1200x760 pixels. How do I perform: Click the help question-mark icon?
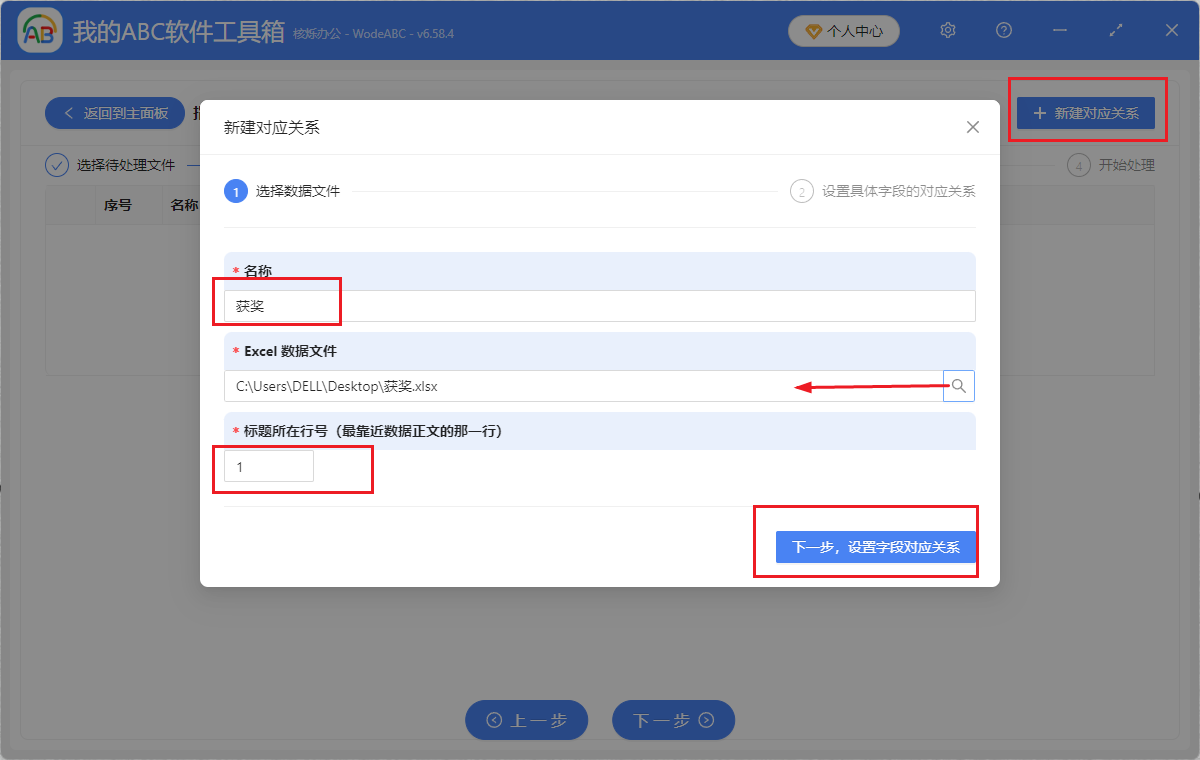pyautogui.click(x=1003, y=30)
